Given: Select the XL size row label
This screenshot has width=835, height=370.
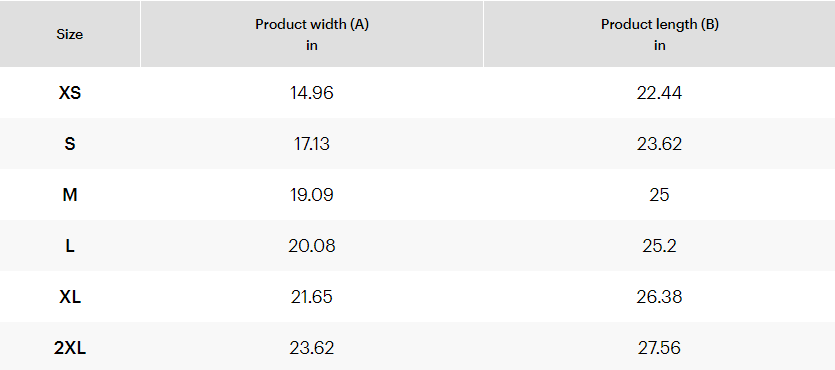Looking at the screenshot, I should coord(70,297).
